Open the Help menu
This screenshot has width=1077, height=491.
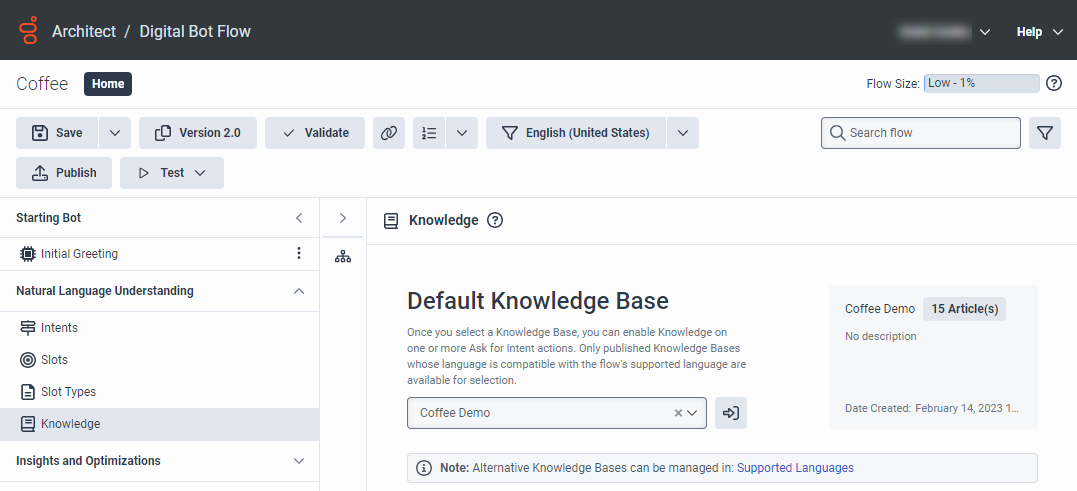[x=1041, y=32]
